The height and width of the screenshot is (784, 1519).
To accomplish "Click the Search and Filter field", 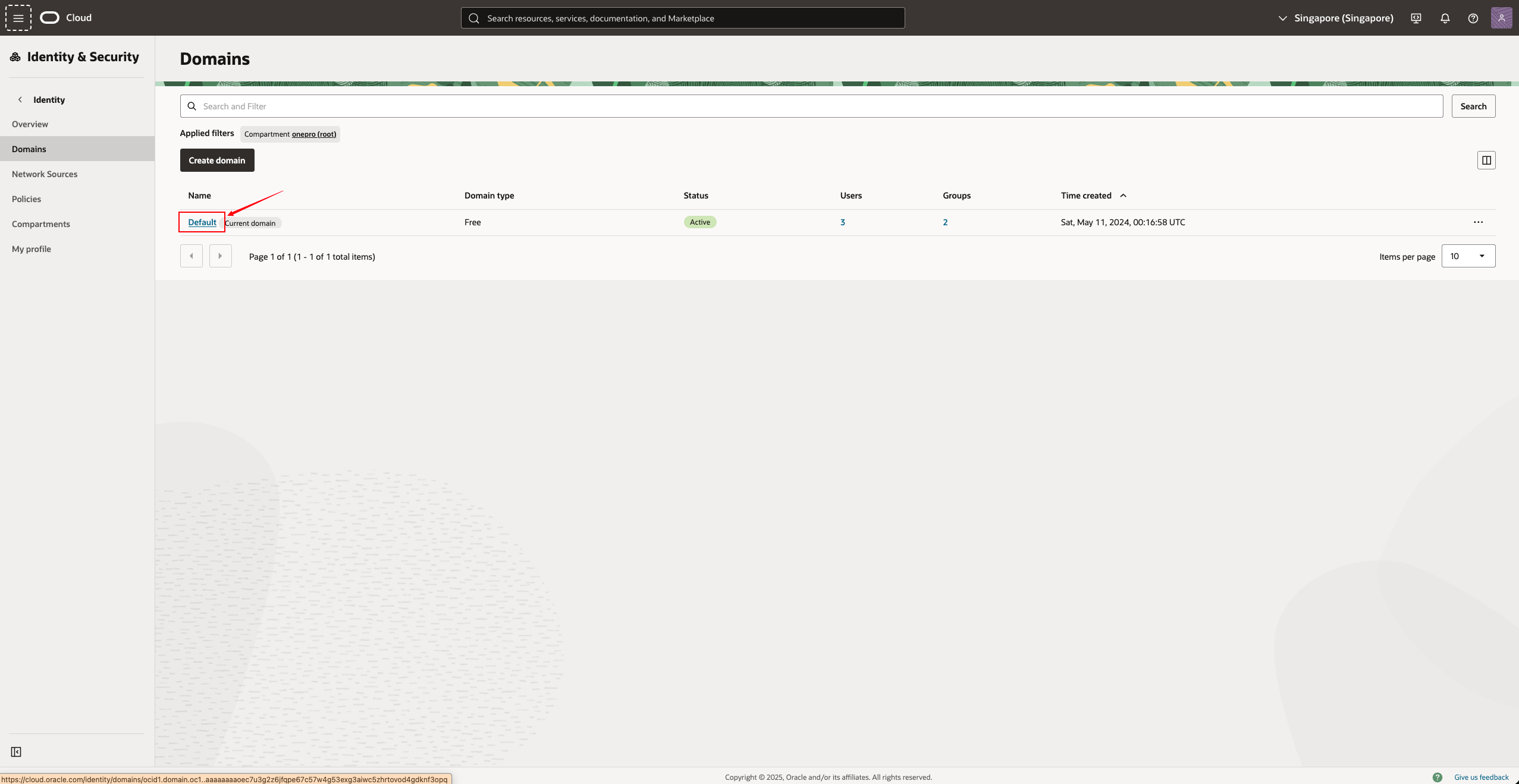I will [811, 106].
